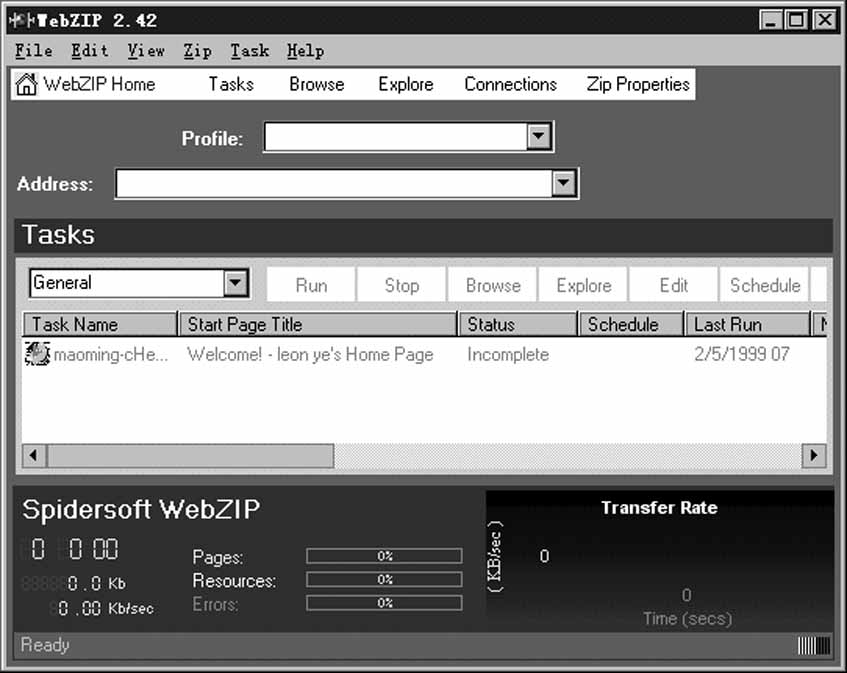
Task: Click the Resources progress bar
Action: coord(384,580)
